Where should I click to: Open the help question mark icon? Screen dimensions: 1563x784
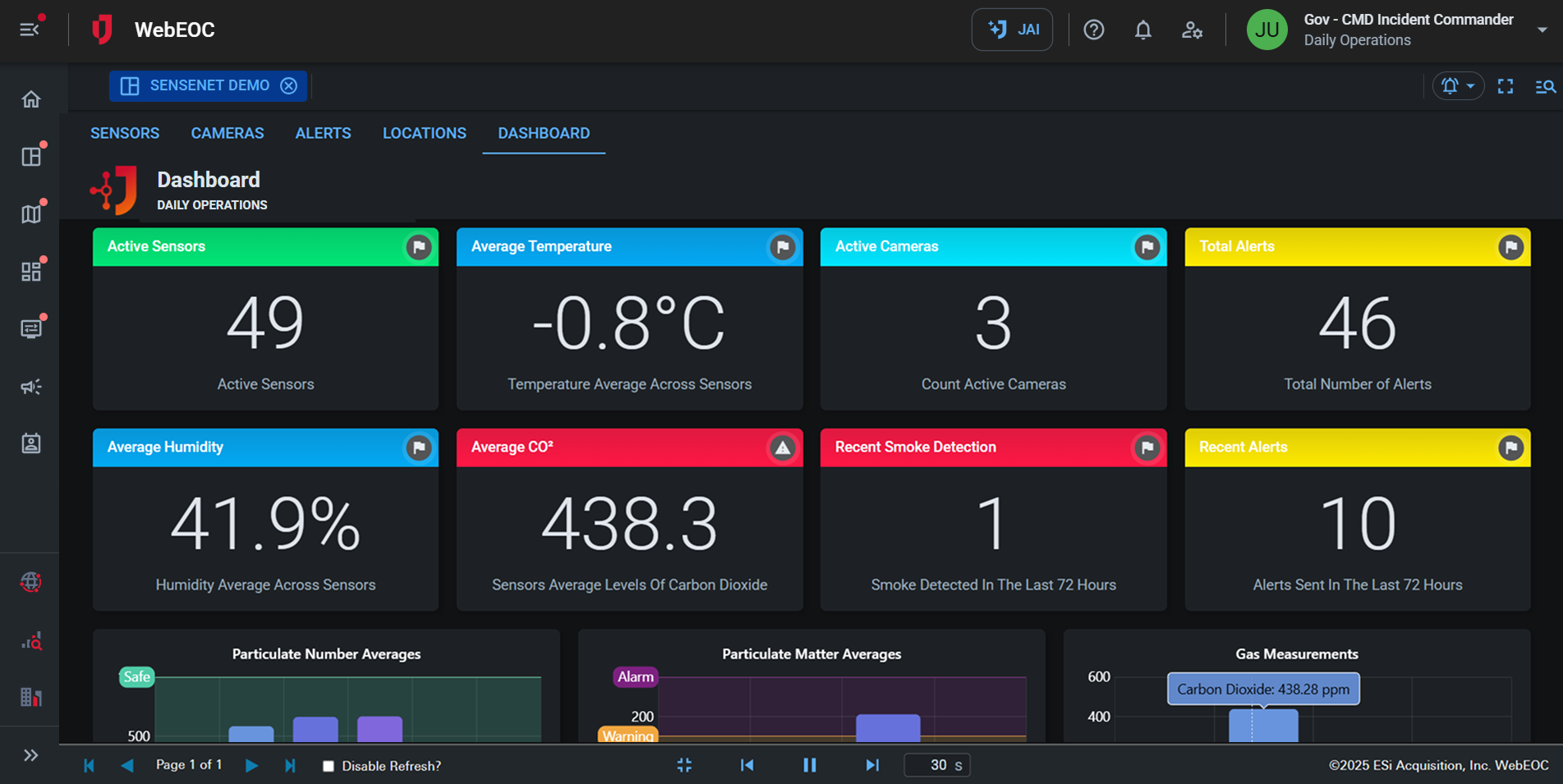(x=1093, y=30)
